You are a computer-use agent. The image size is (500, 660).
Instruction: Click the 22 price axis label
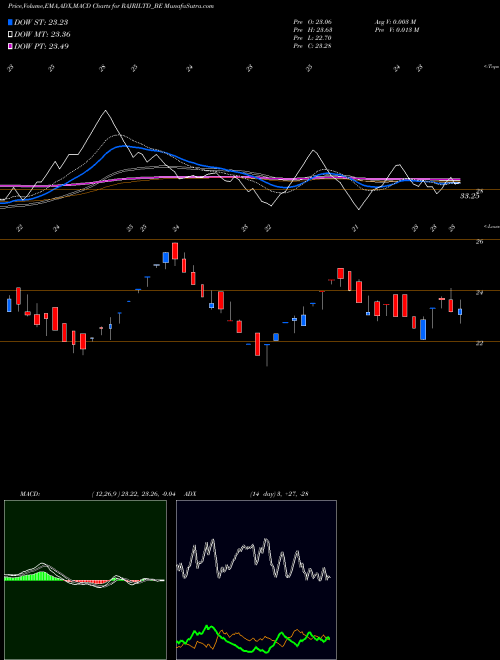(479, 343)
